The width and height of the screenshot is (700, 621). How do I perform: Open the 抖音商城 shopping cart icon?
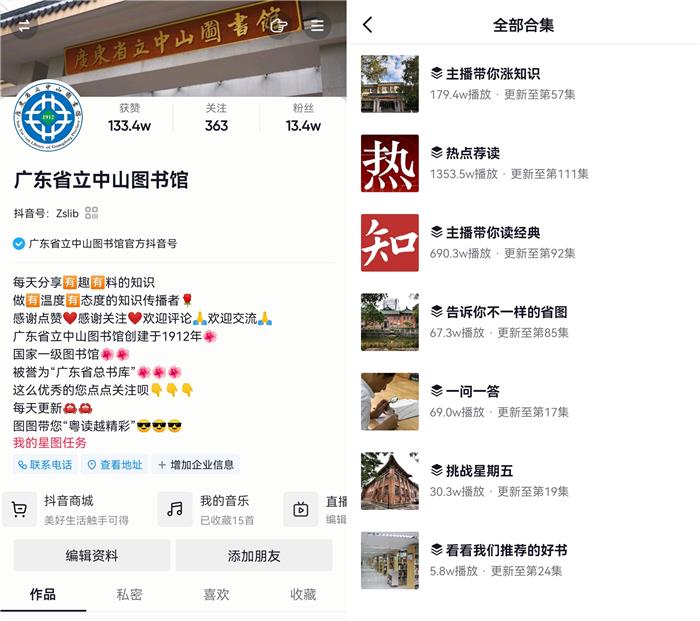point(19,509)
